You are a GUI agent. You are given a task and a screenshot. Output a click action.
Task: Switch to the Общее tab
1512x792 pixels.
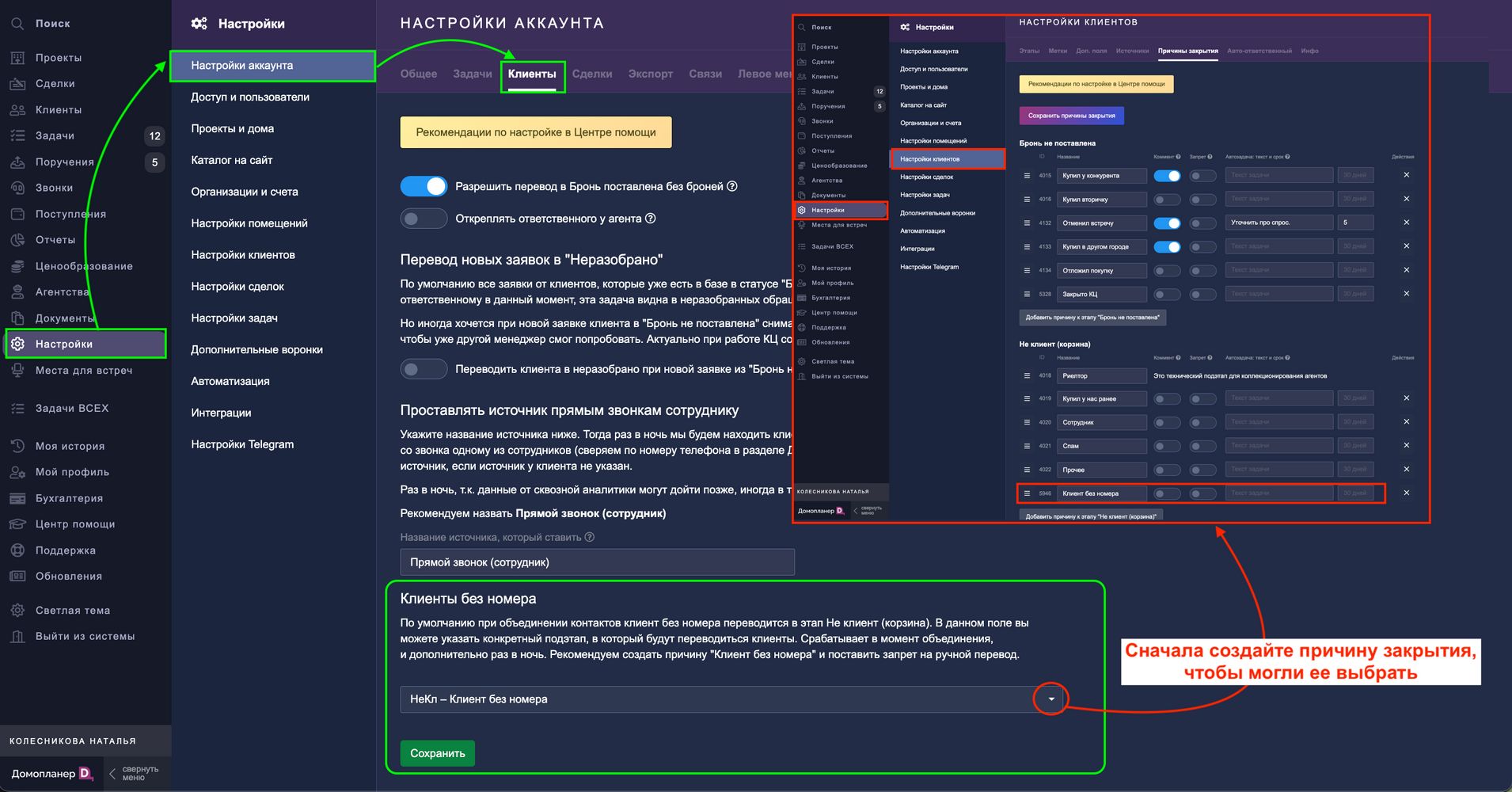419,74
